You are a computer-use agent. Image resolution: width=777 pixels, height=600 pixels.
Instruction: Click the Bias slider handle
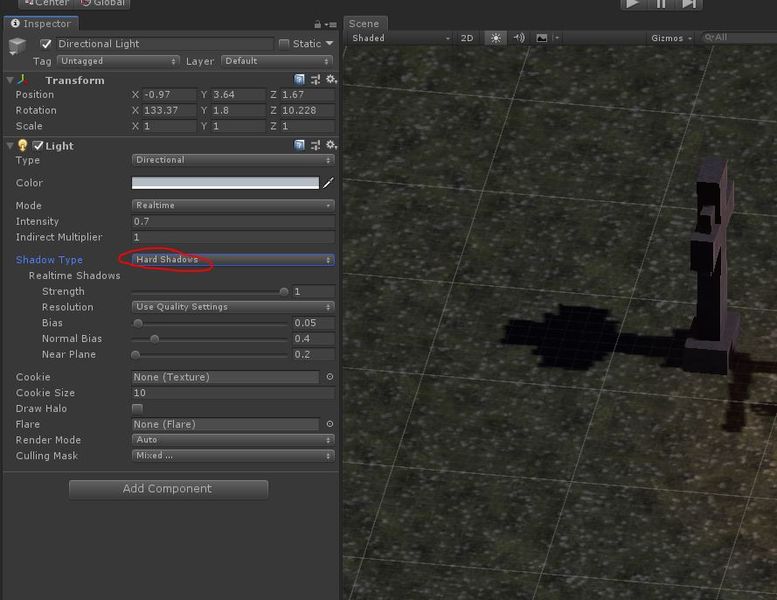[x=138, y=323]
